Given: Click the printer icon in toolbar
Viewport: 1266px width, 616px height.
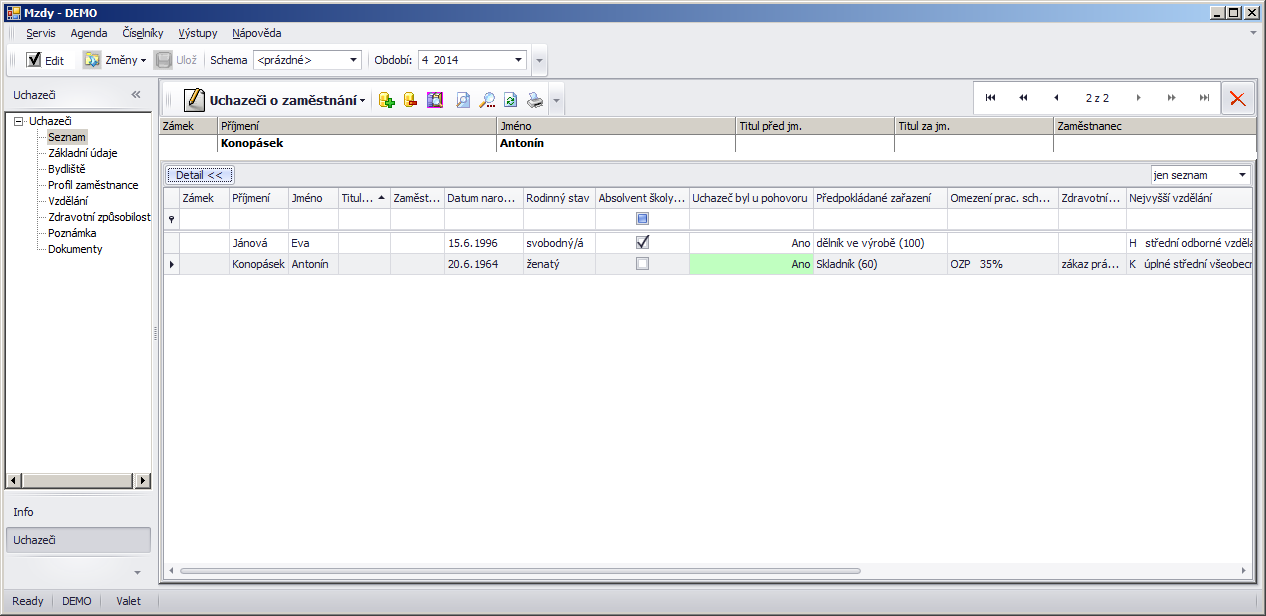Looking at the screenshot, I should pos(535,100).
